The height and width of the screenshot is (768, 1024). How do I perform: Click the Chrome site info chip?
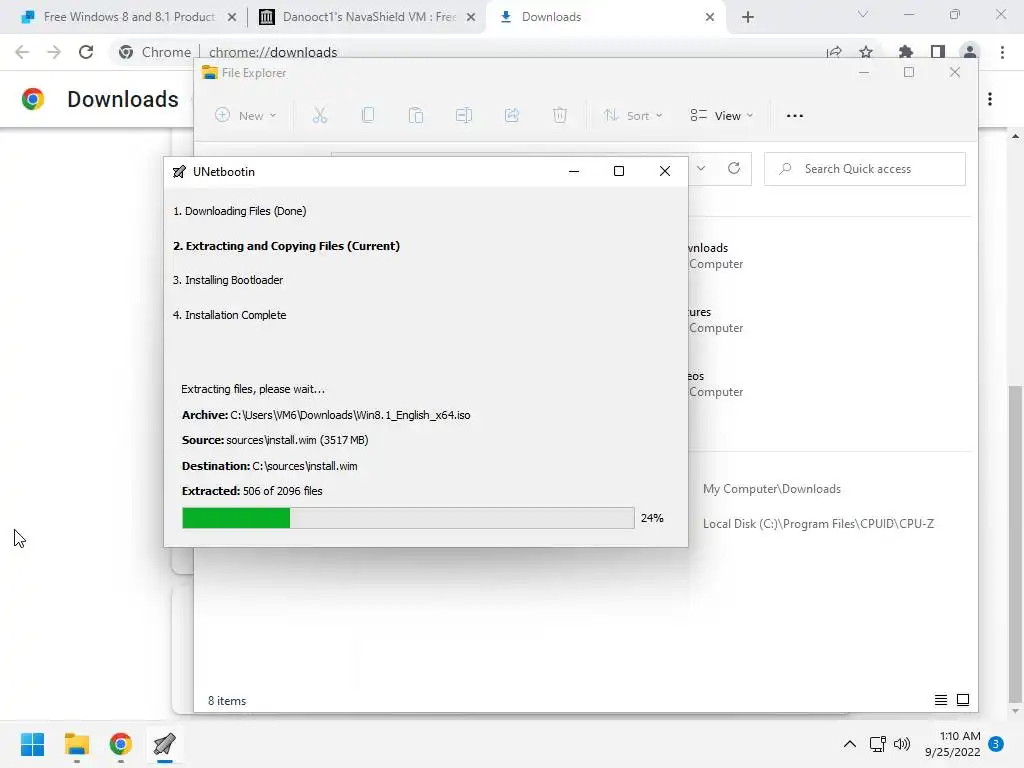pos(155,52)
